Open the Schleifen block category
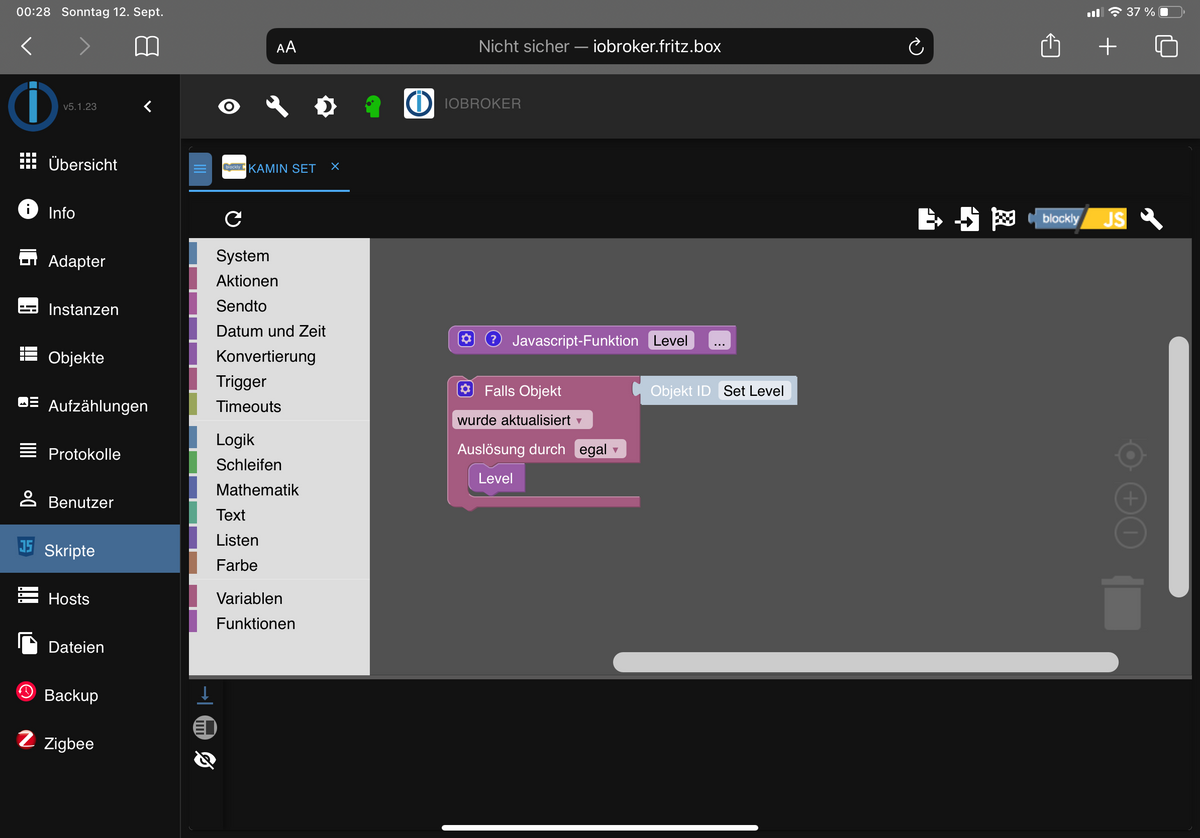1200x838 pixels. [x=279, y=465]
